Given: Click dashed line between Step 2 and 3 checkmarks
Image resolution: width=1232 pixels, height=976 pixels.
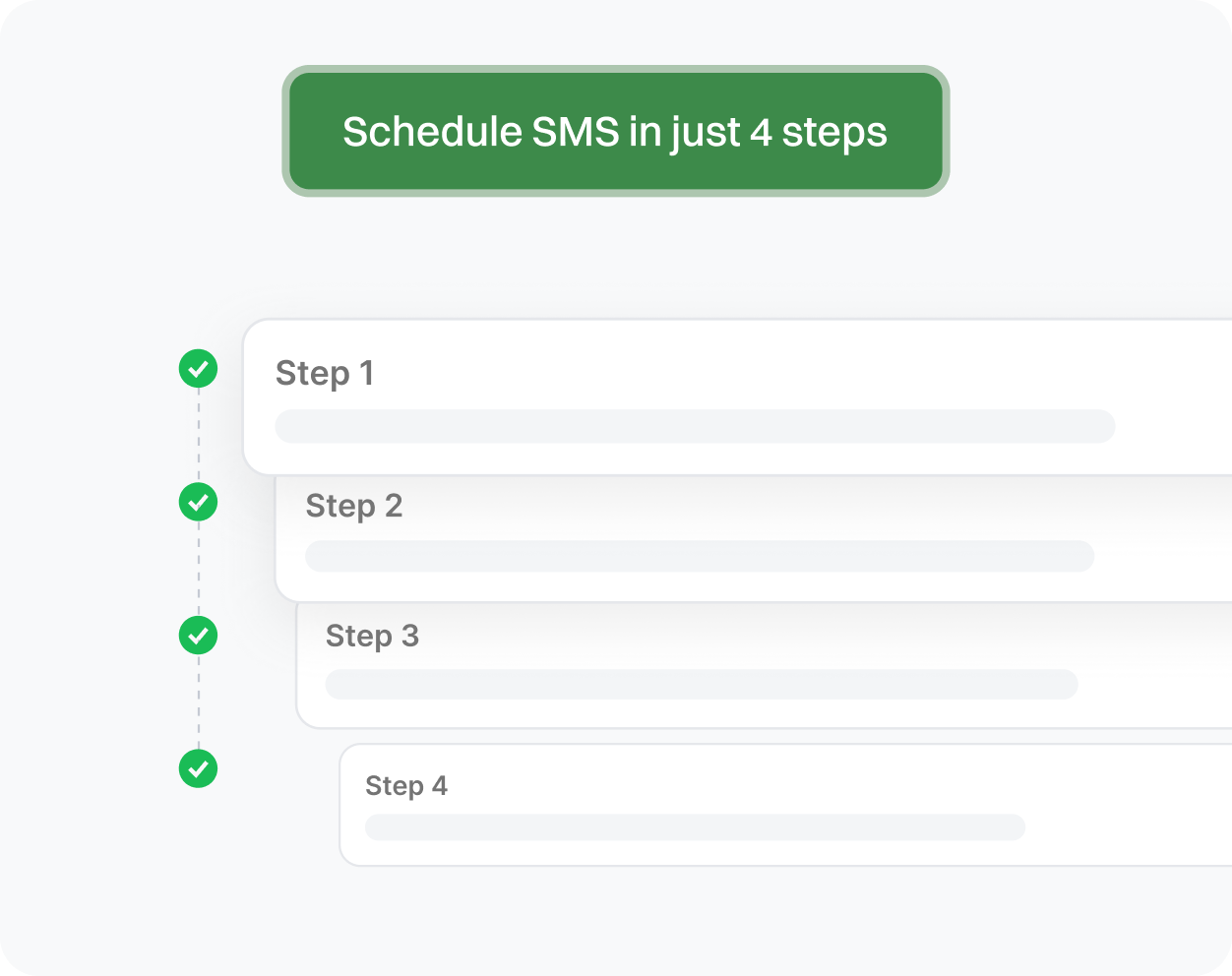Looking at the screenshot, I should pyautogui.click(x=199, y=569).
